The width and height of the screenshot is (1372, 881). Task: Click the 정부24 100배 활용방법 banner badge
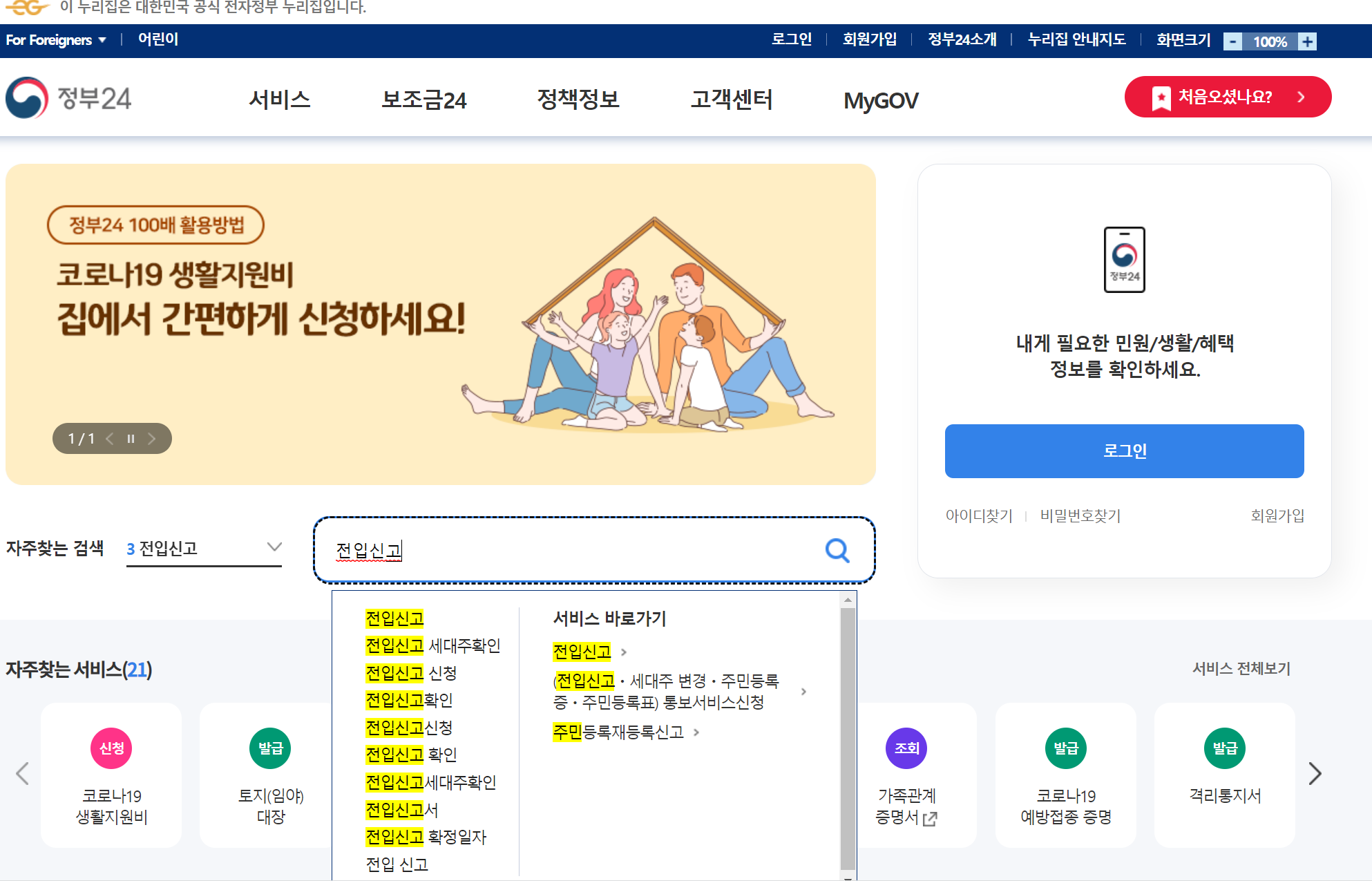[x=155, y=225]
